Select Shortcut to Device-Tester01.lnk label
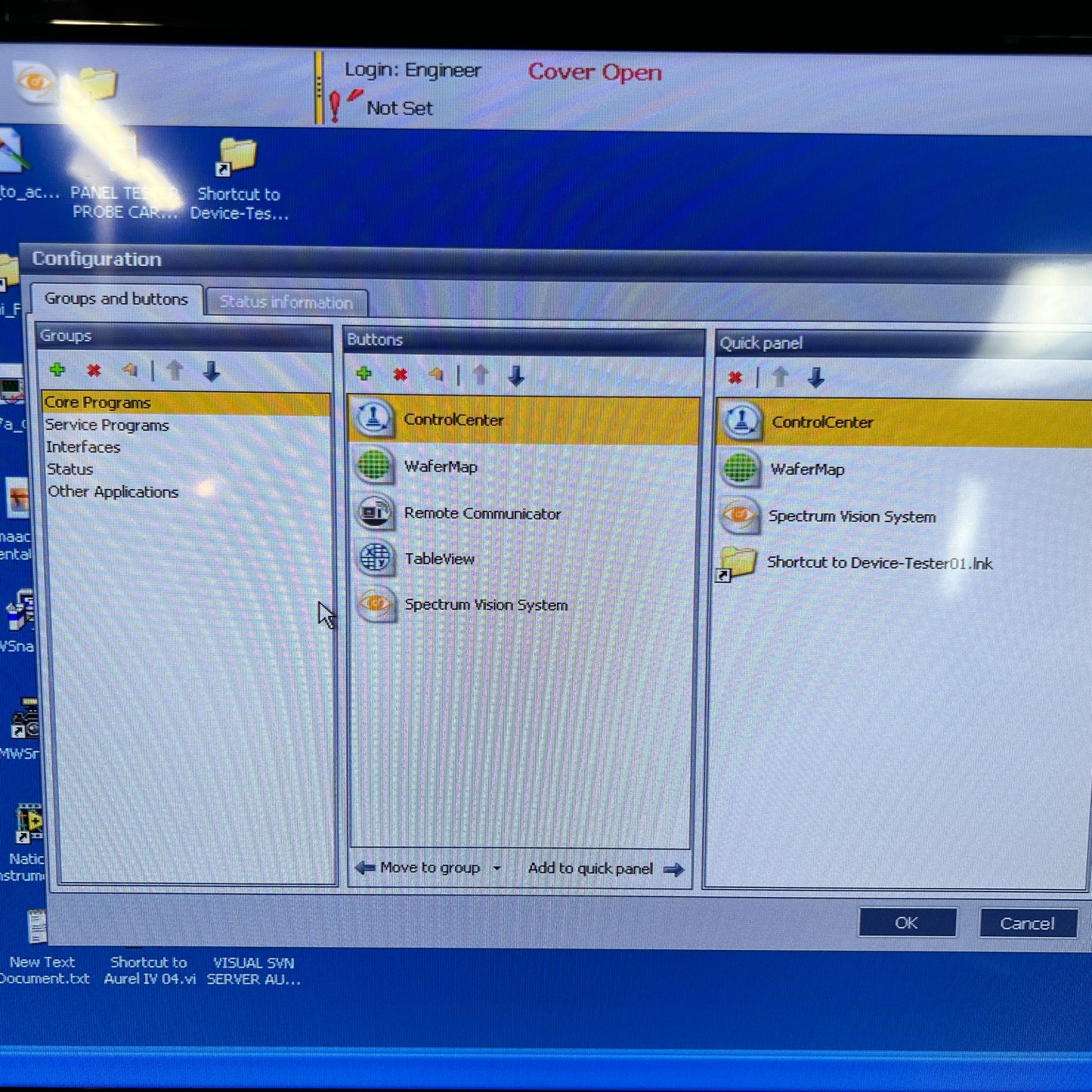Screen dimensions: 1092x1092 (880, 563)
